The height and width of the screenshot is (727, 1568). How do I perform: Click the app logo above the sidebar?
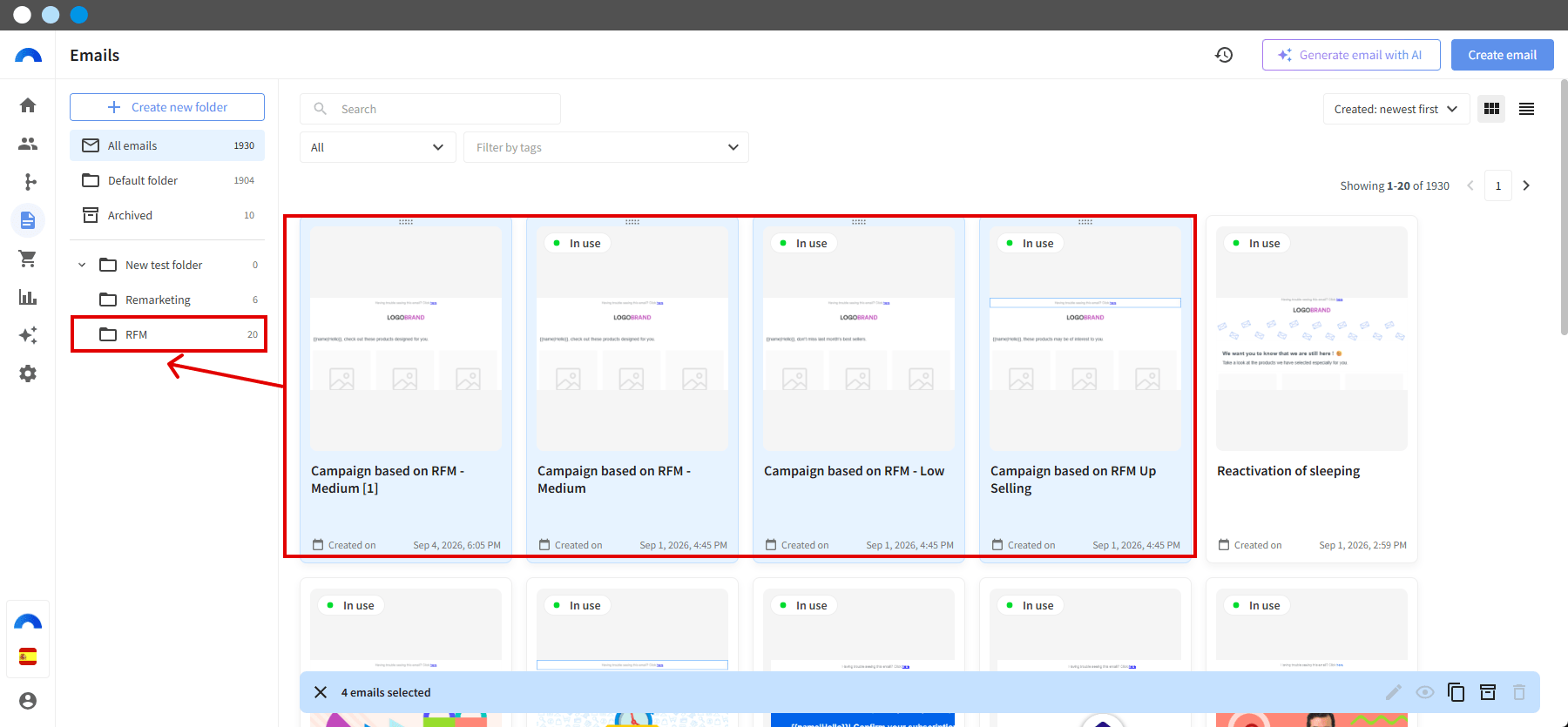click(x=28, y=56)
